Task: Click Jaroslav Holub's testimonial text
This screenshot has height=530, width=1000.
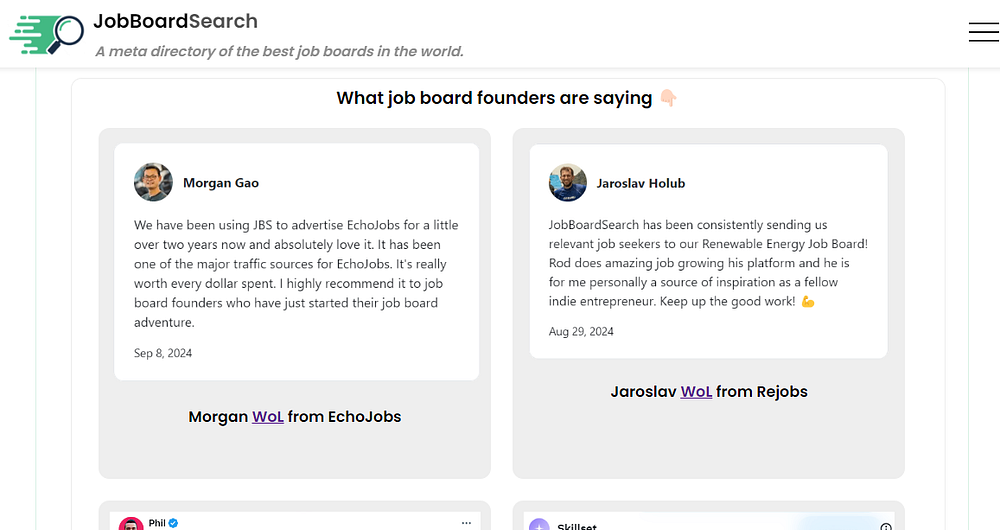Action: point(708,263)
